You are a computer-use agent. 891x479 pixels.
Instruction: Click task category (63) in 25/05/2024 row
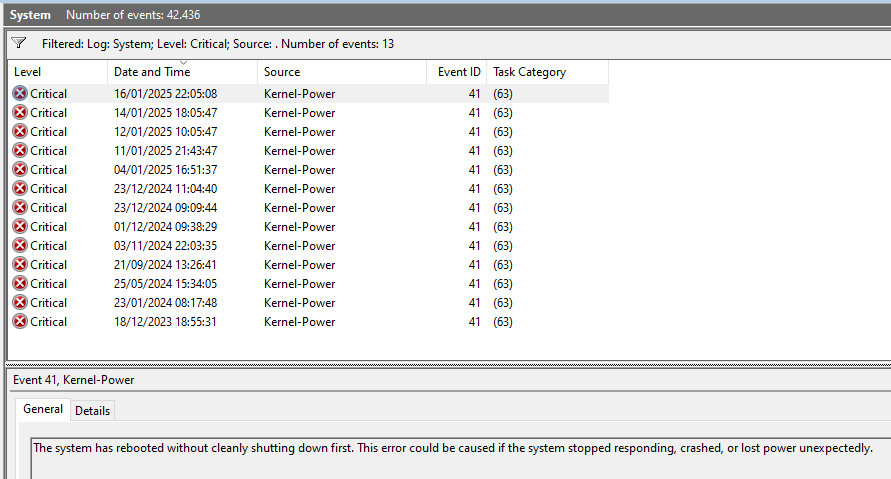(x=503, y=284)
